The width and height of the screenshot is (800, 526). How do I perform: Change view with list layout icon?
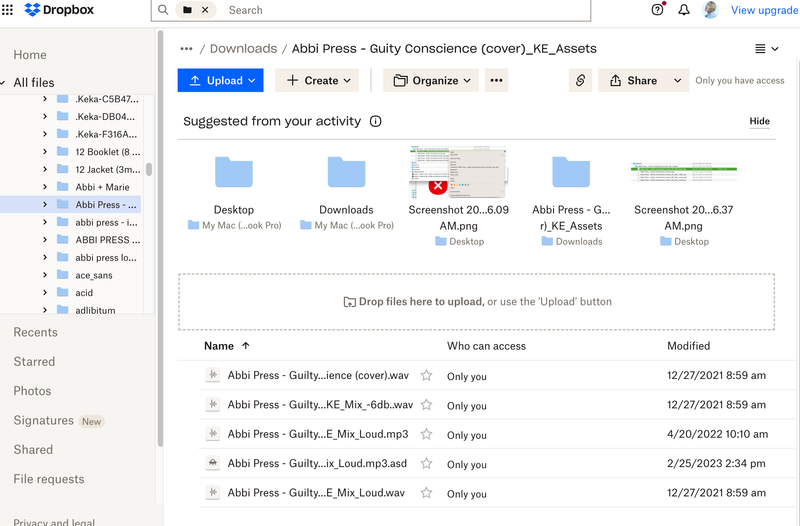pyautogui.click(x=766, y=49)
